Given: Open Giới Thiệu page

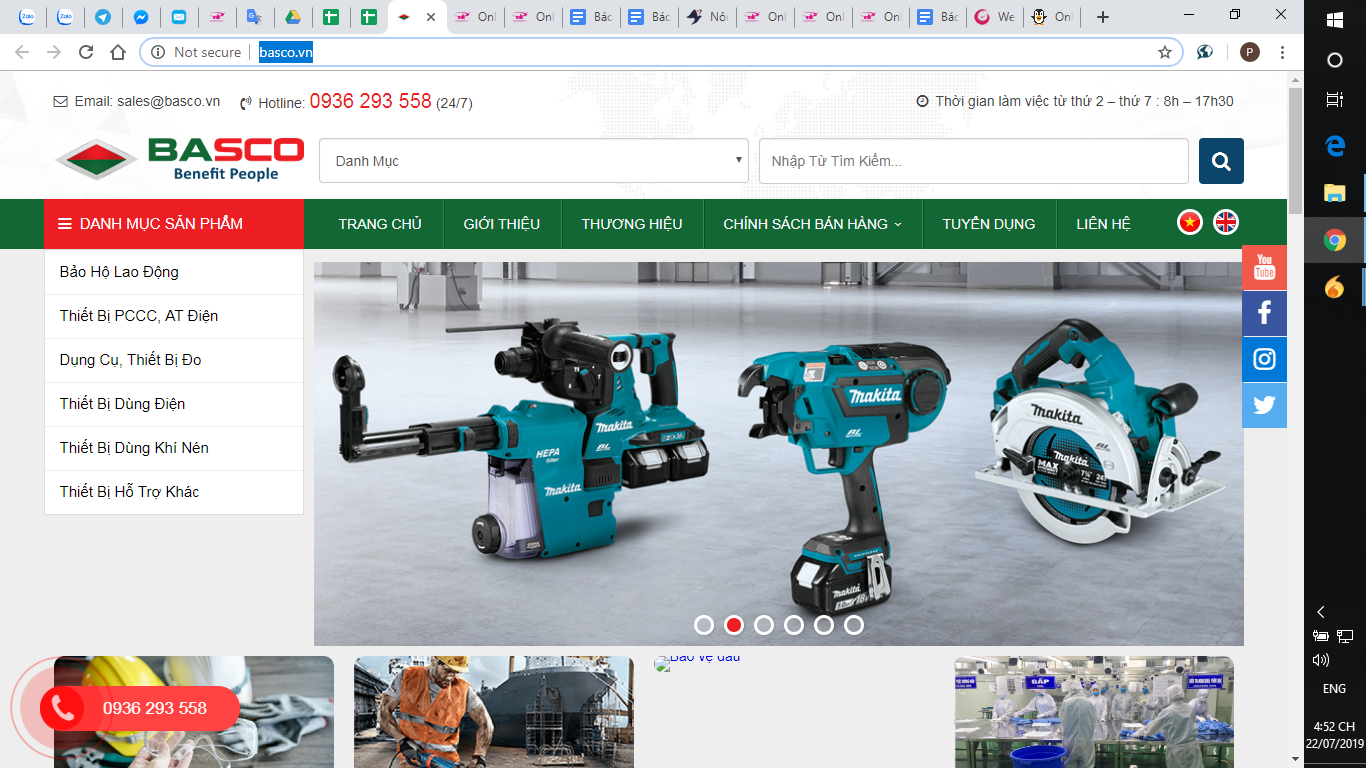Looking at the screenshot, I should [x=502, y=224].
